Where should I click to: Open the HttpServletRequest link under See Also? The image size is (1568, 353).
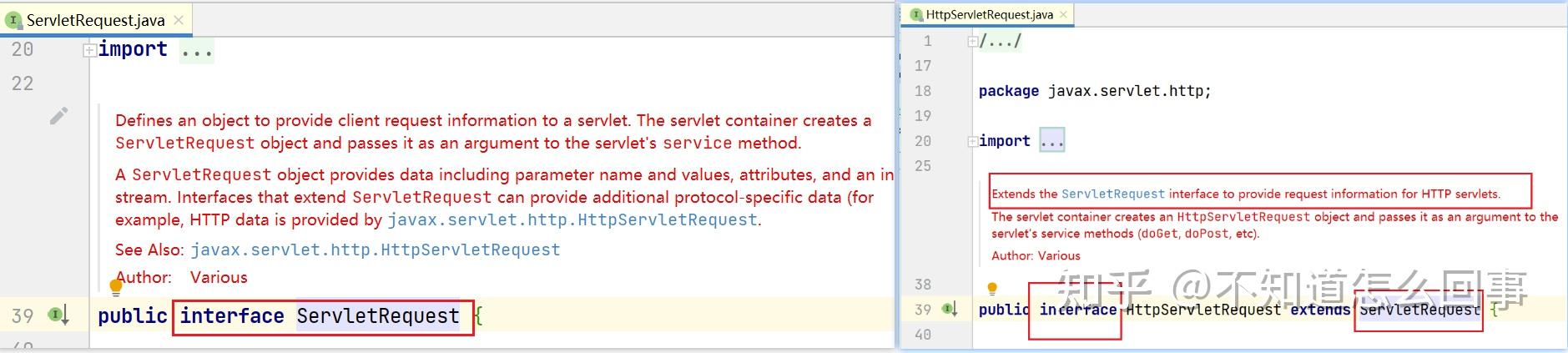375,250
